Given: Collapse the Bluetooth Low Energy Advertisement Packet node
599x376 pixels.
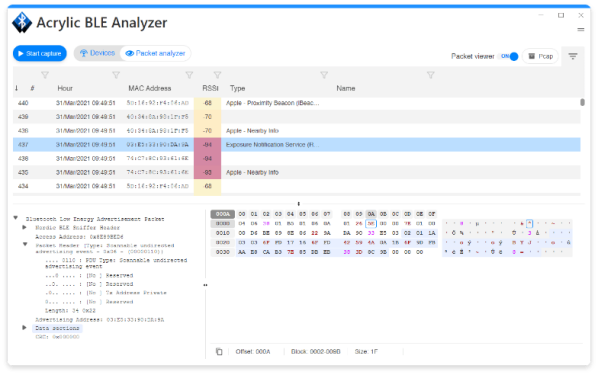Looking at the screenshot, I should [16, 218].
